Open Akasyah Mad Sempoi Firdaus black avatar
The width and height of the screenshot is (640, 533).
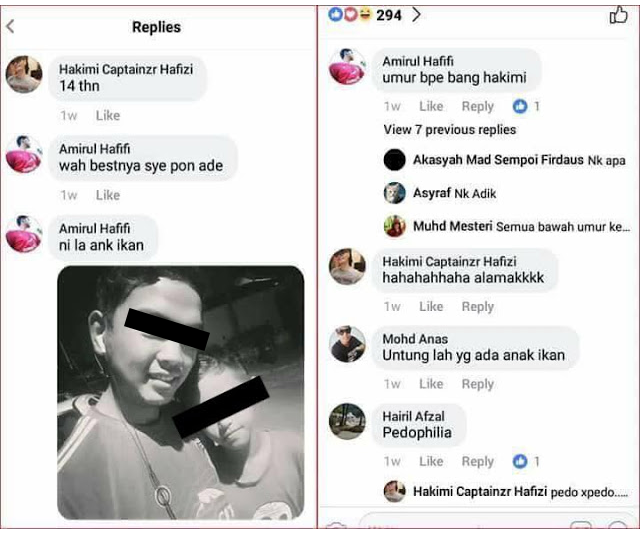[x=394, y=160]
